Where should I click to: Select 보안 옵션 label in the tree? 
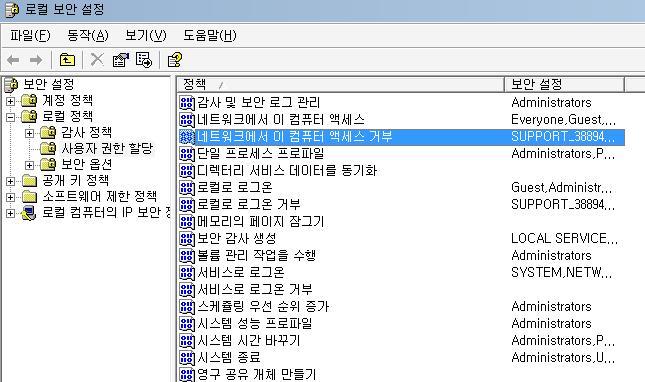(86, 164)
